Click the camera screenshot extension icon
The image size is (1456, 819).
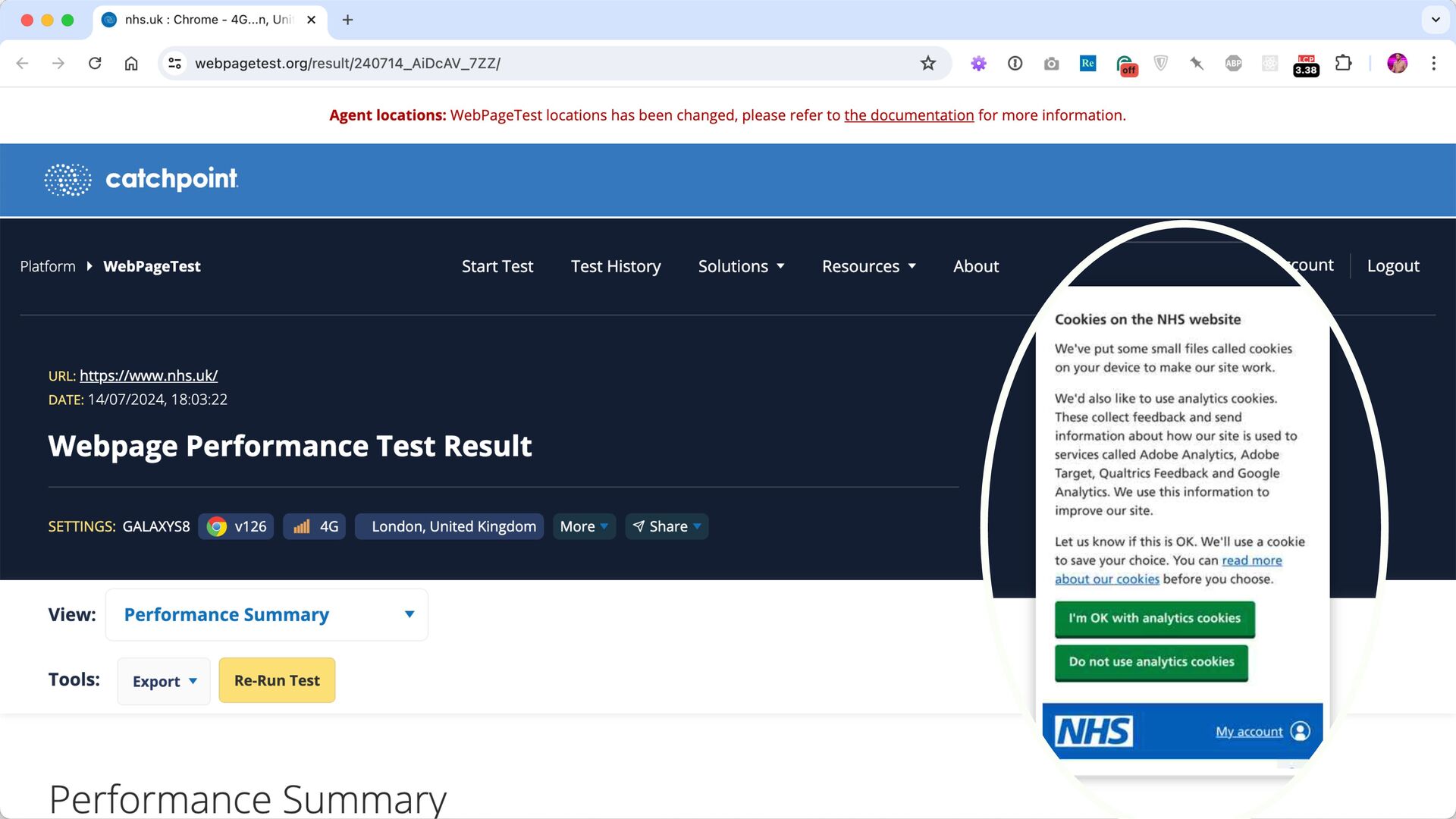point(1052,64)
